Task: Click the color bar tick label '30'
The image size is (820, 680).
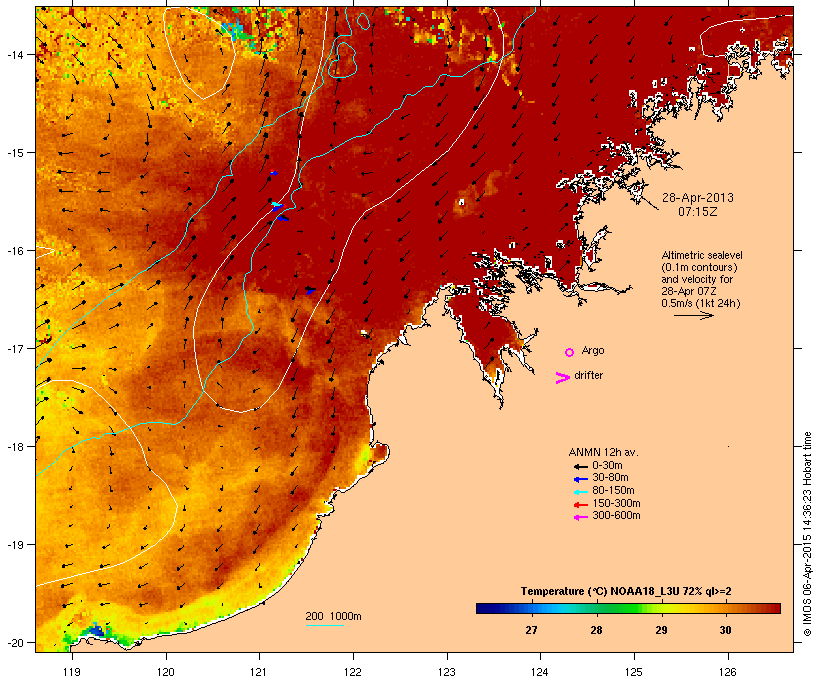Action: click(725, 630)
